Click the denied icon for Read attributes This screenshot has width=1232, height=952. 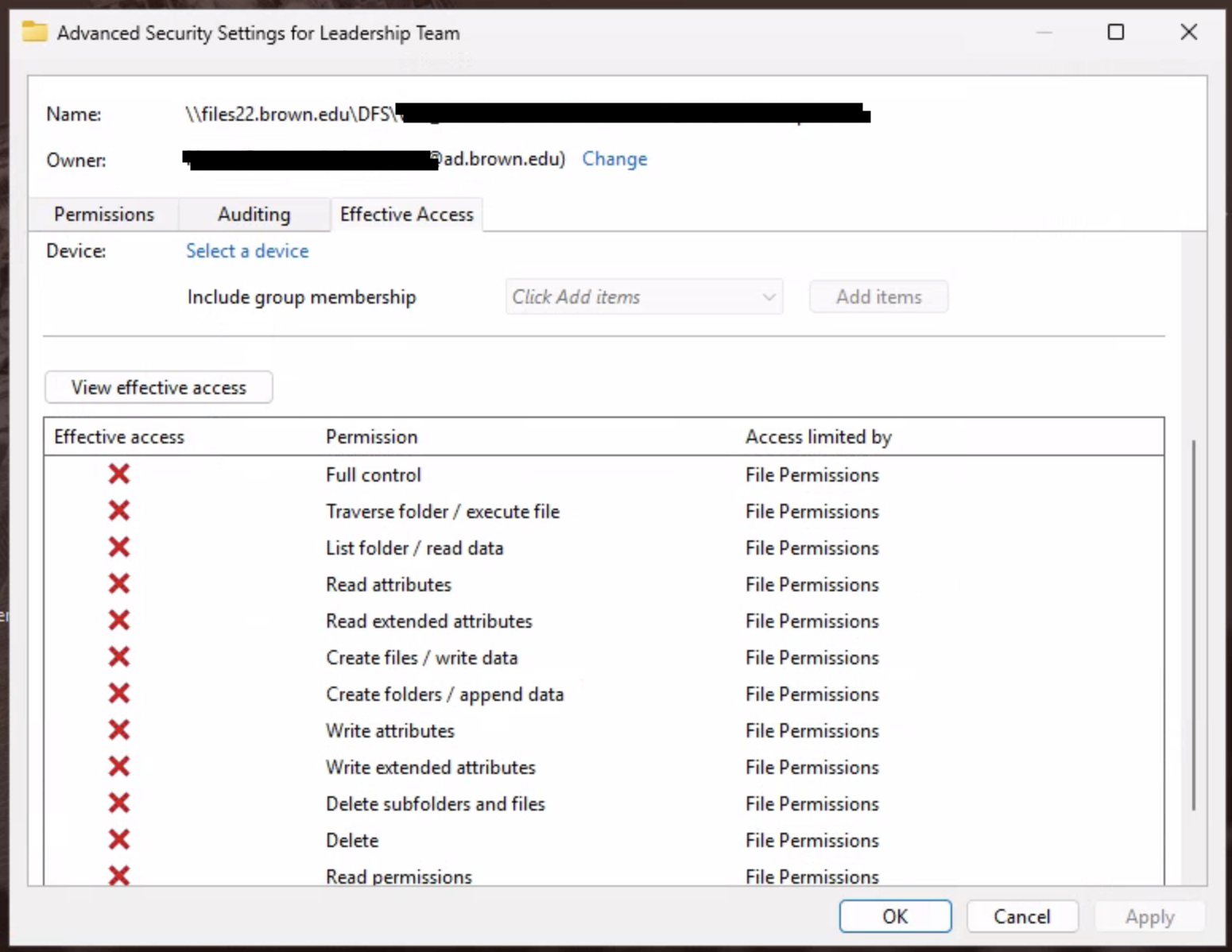click(x=119, y=584)
